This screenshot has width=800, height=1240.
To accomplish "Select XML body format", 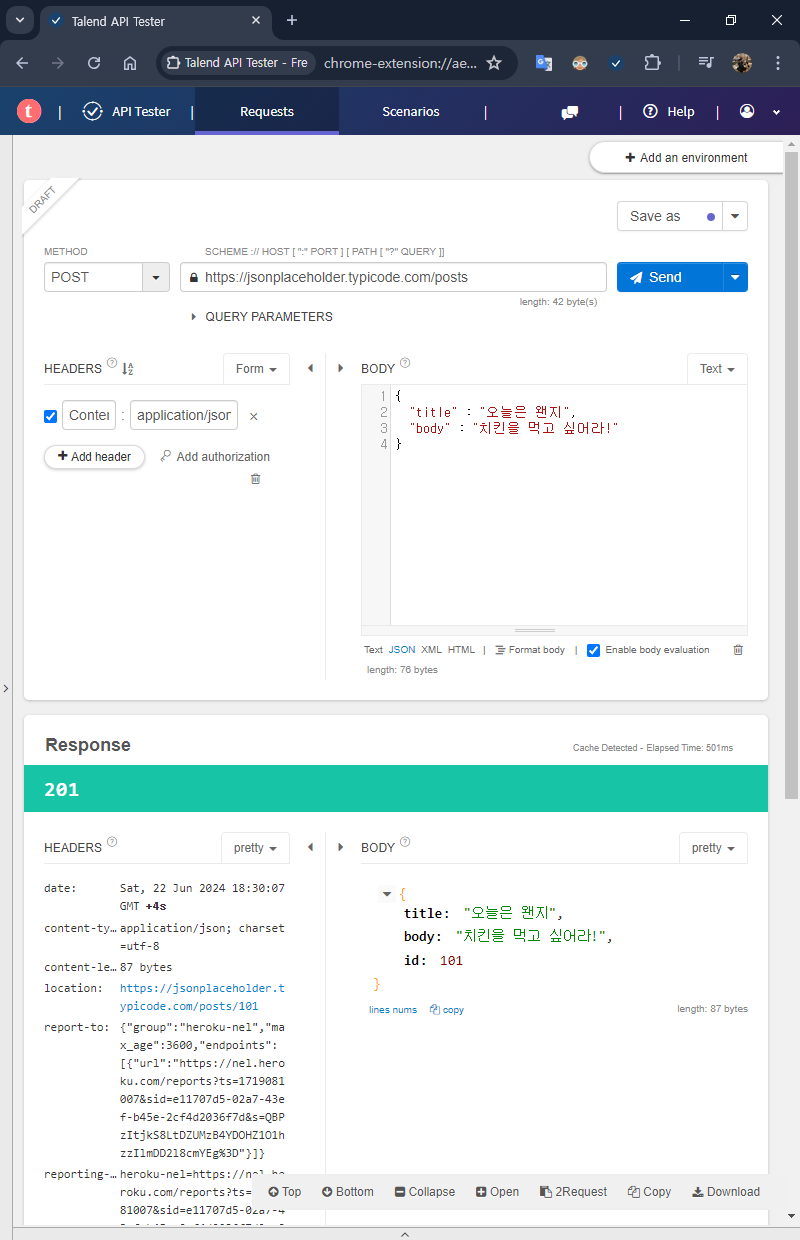I will [431, 650].
